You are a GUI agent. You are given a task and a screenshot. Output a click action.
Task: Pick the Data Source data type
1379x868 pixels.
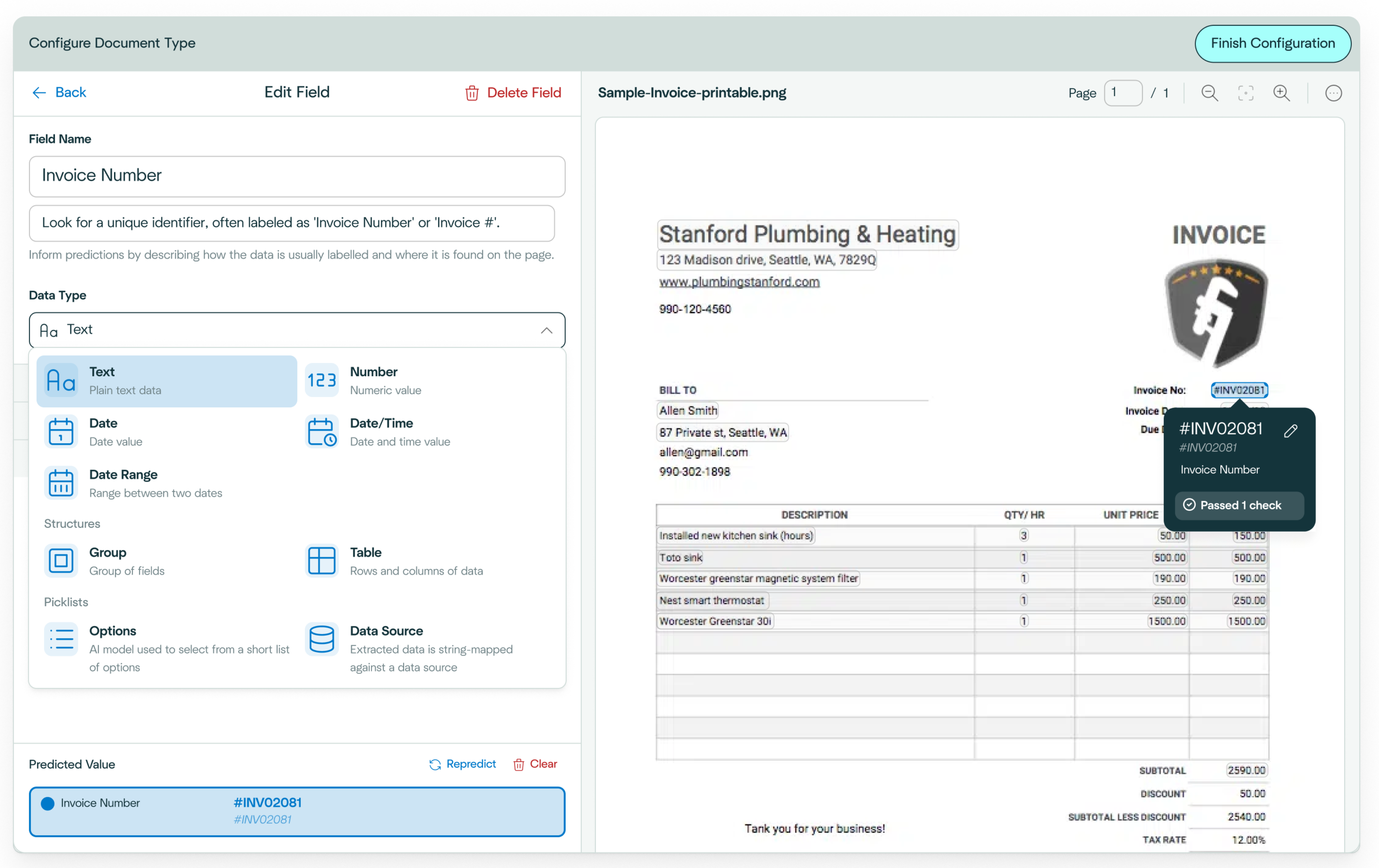386,640
